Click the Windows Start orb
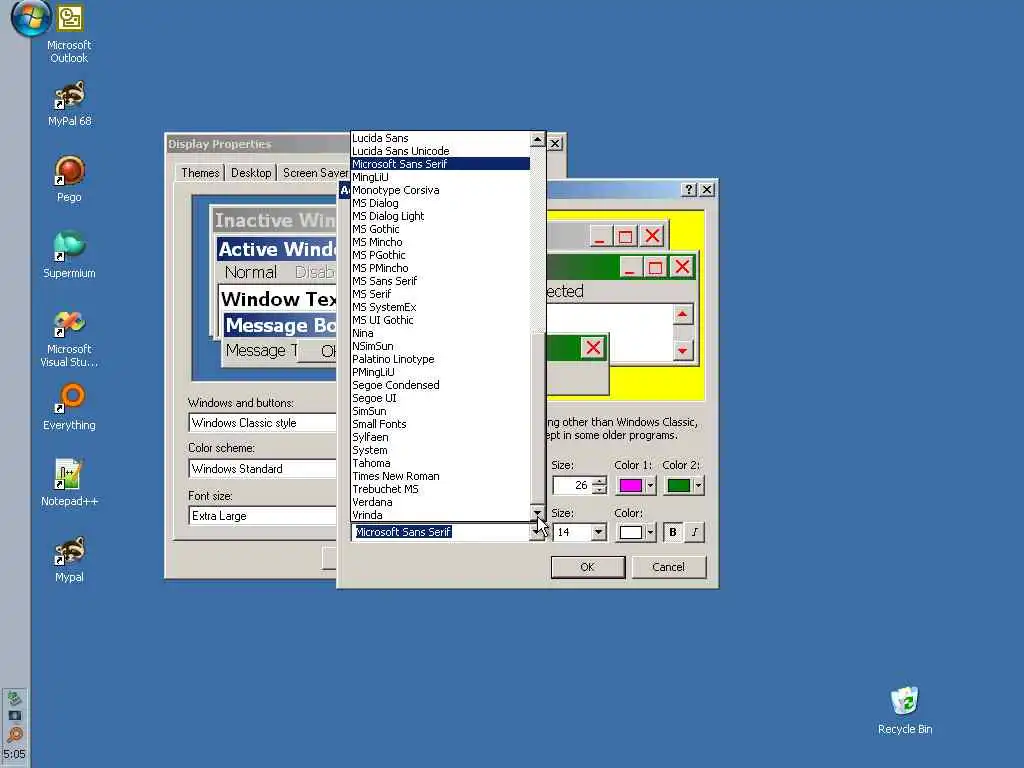 pos(29,18)
